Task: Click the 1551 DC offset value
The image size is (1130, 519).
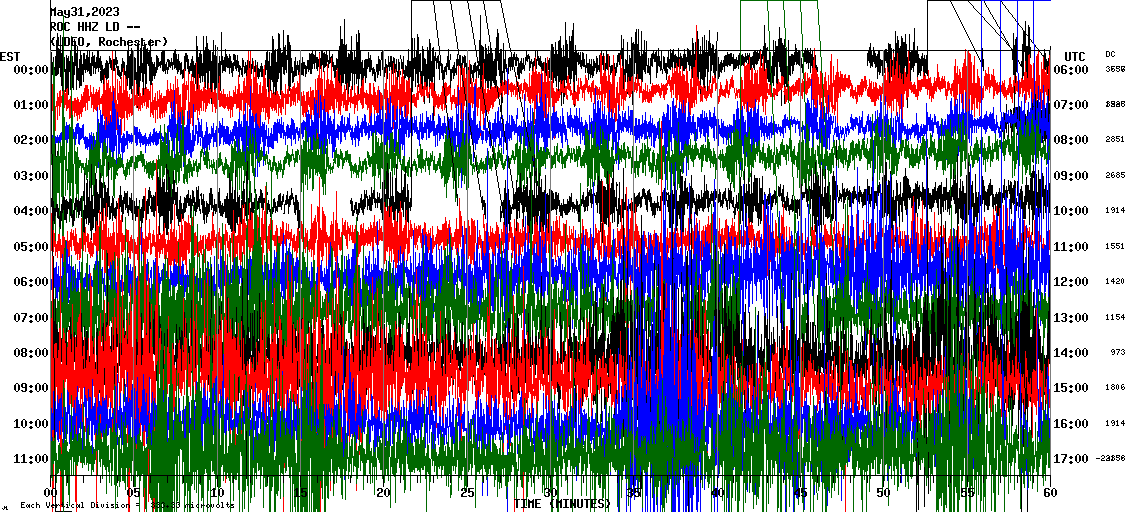Action: point(1115,246)
